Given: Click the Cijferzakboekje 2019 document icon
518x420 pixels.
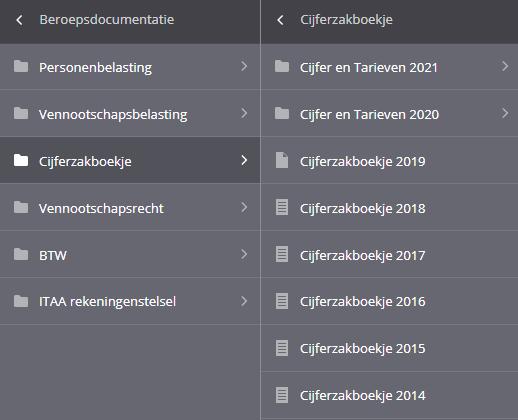Looking at the screenshot, I should pyautogui.click(x=282, y=160).
